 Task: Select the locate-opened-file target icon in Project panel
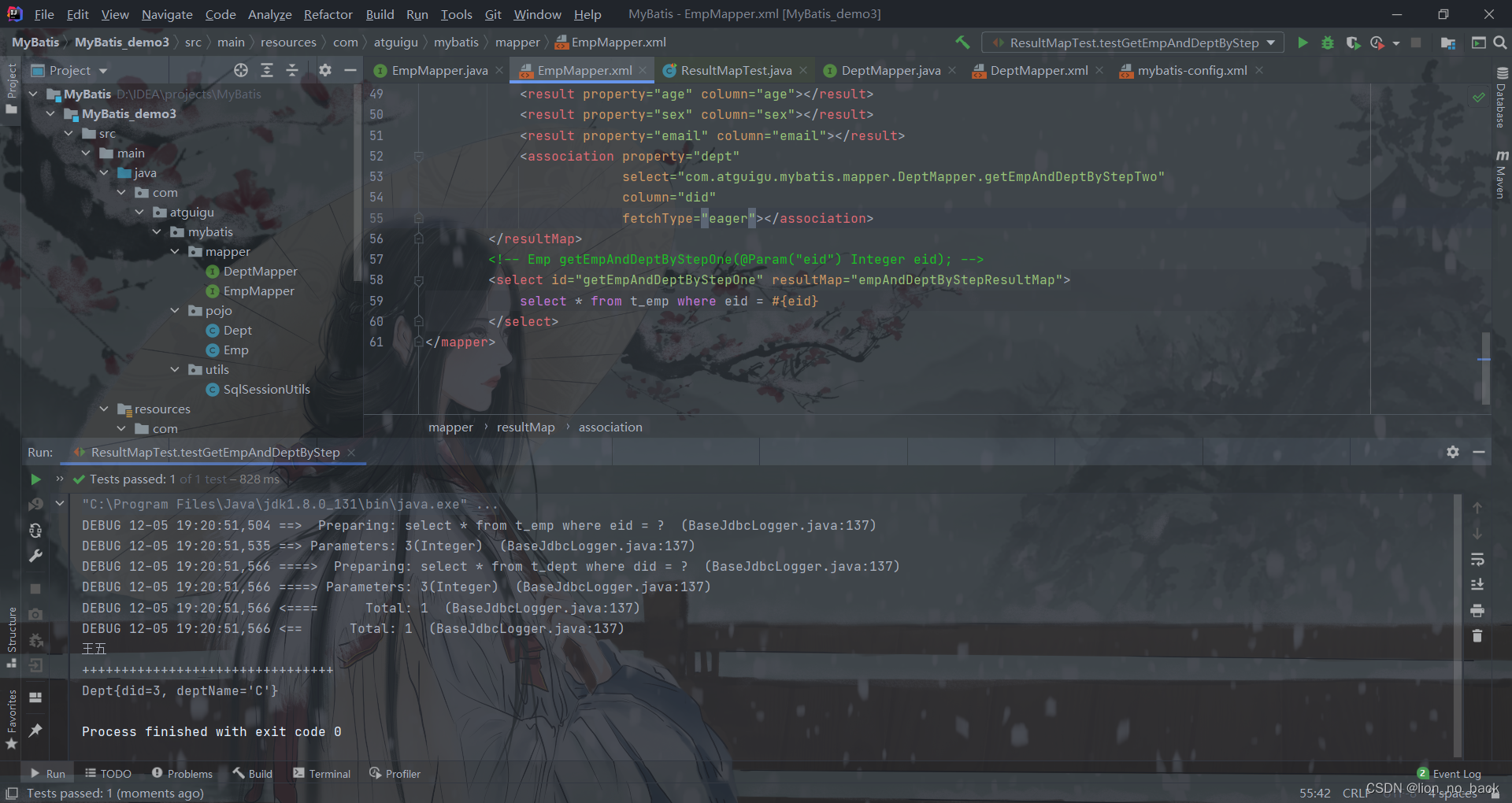click(241, 70)
